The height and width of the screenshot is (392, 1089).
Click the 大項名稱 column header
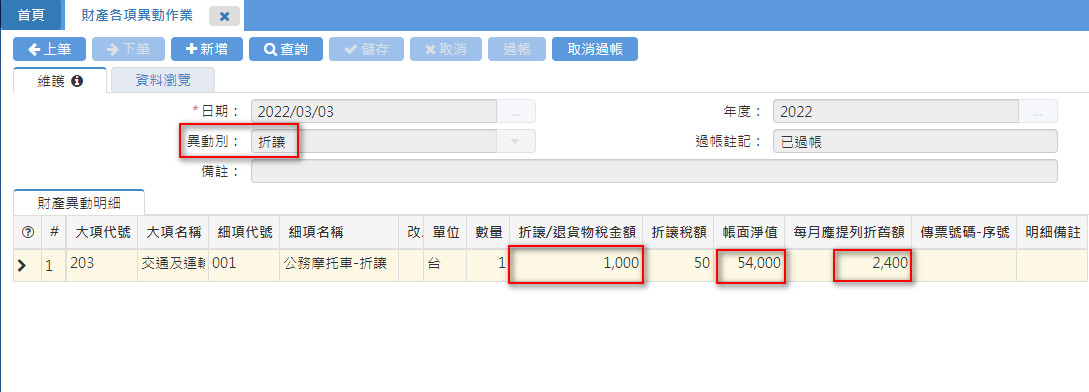pyautogui.click(x=173, y=232)
